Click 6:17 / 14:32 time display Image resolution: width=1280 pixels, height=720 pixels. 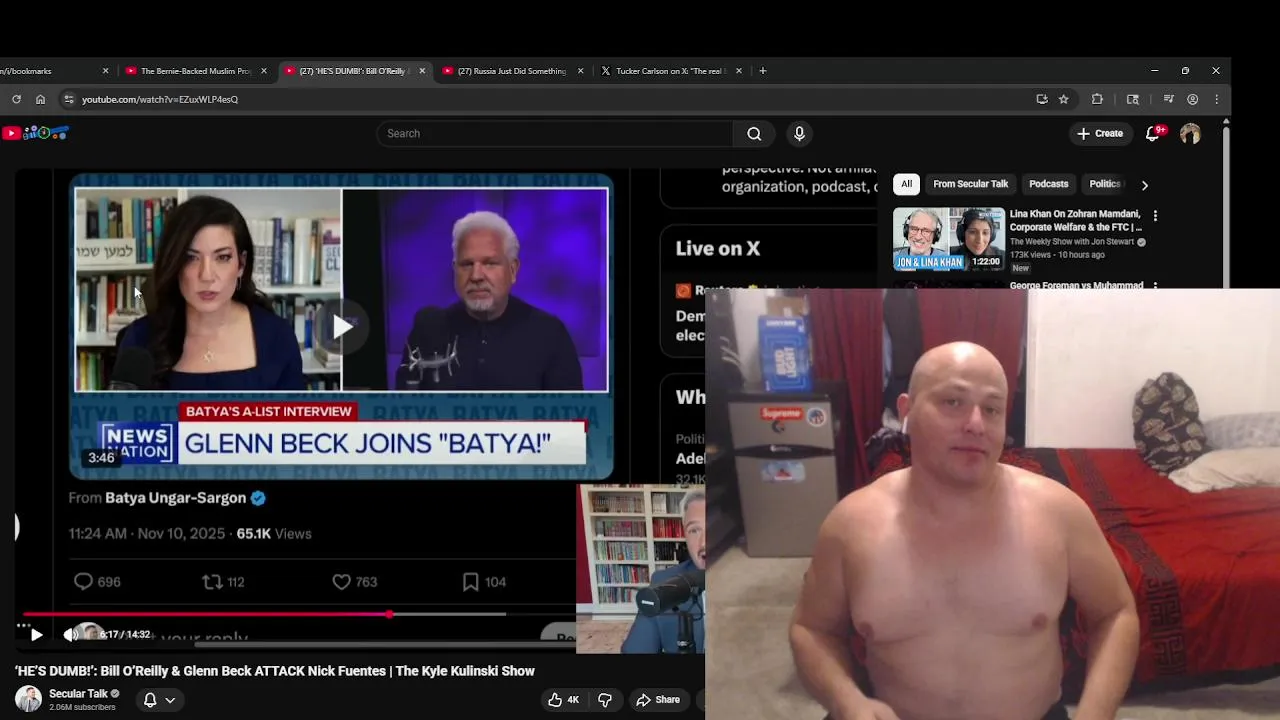click(x=125, y=634)
